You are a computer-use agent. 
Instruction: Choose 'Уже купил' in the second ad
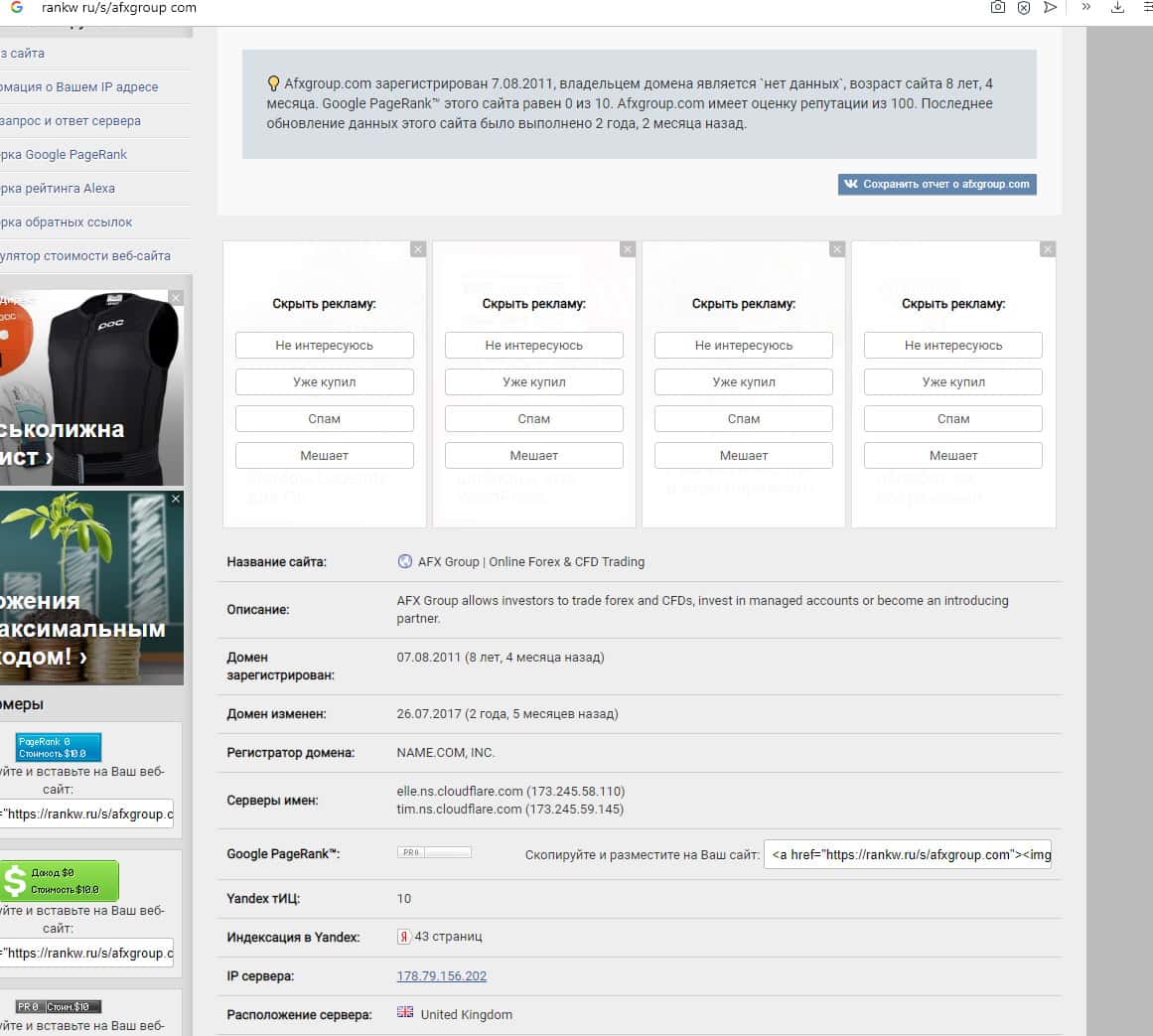(534, 382)
